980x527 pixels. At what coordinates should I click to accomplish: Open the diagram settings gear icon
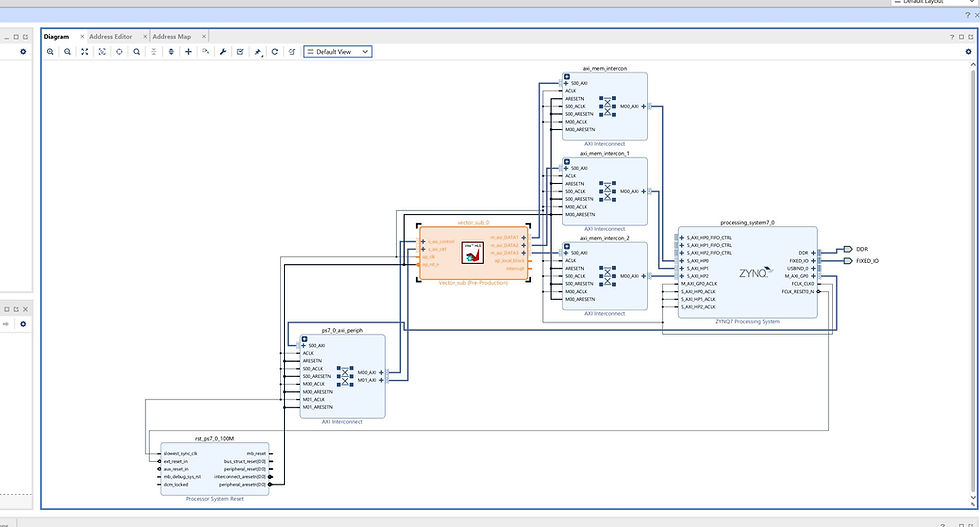point(969,52)
